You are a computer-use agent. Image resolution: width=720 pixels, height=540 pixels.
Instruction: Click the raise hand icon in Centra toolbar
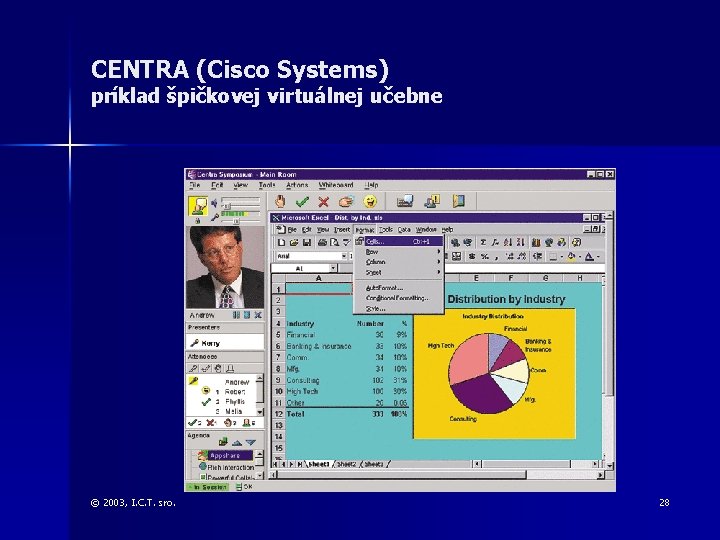[x=280, y=201]
